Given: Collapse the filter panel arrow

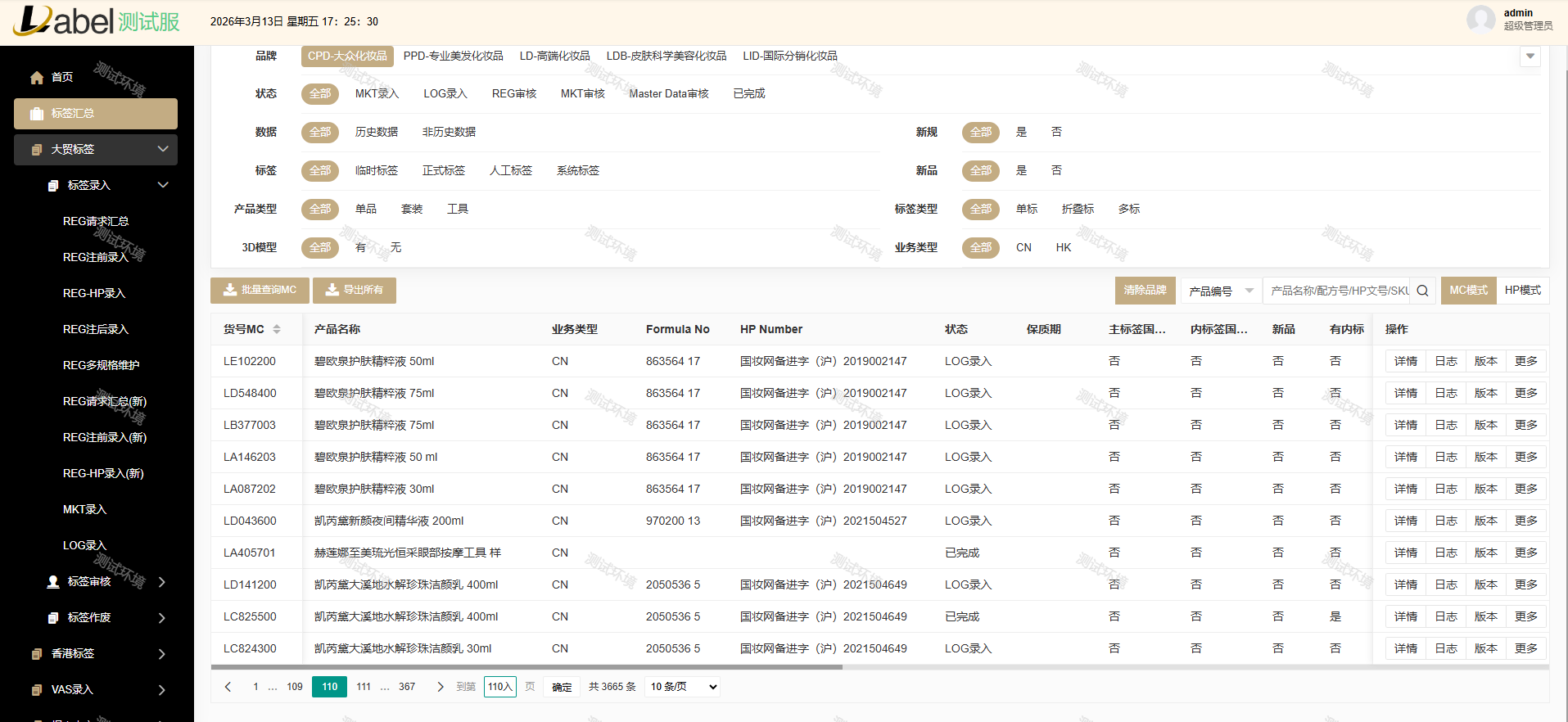Looking at the screenshot, I should click(x=1530, y=56).
